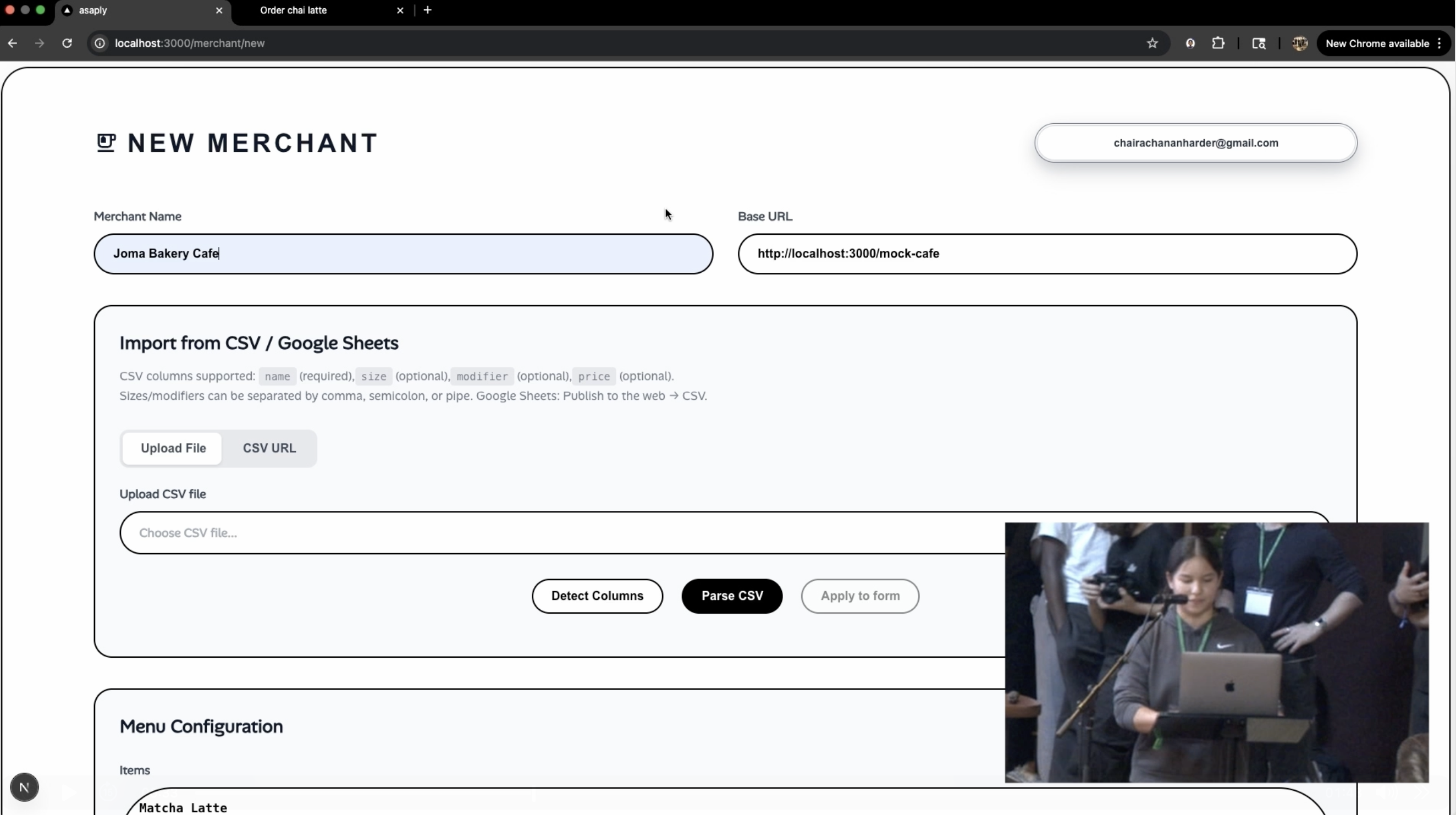Viewport: 1456px width, 815px height.
Task: Open the Extensions puzzle icon
Action: tap(1218, 43)
